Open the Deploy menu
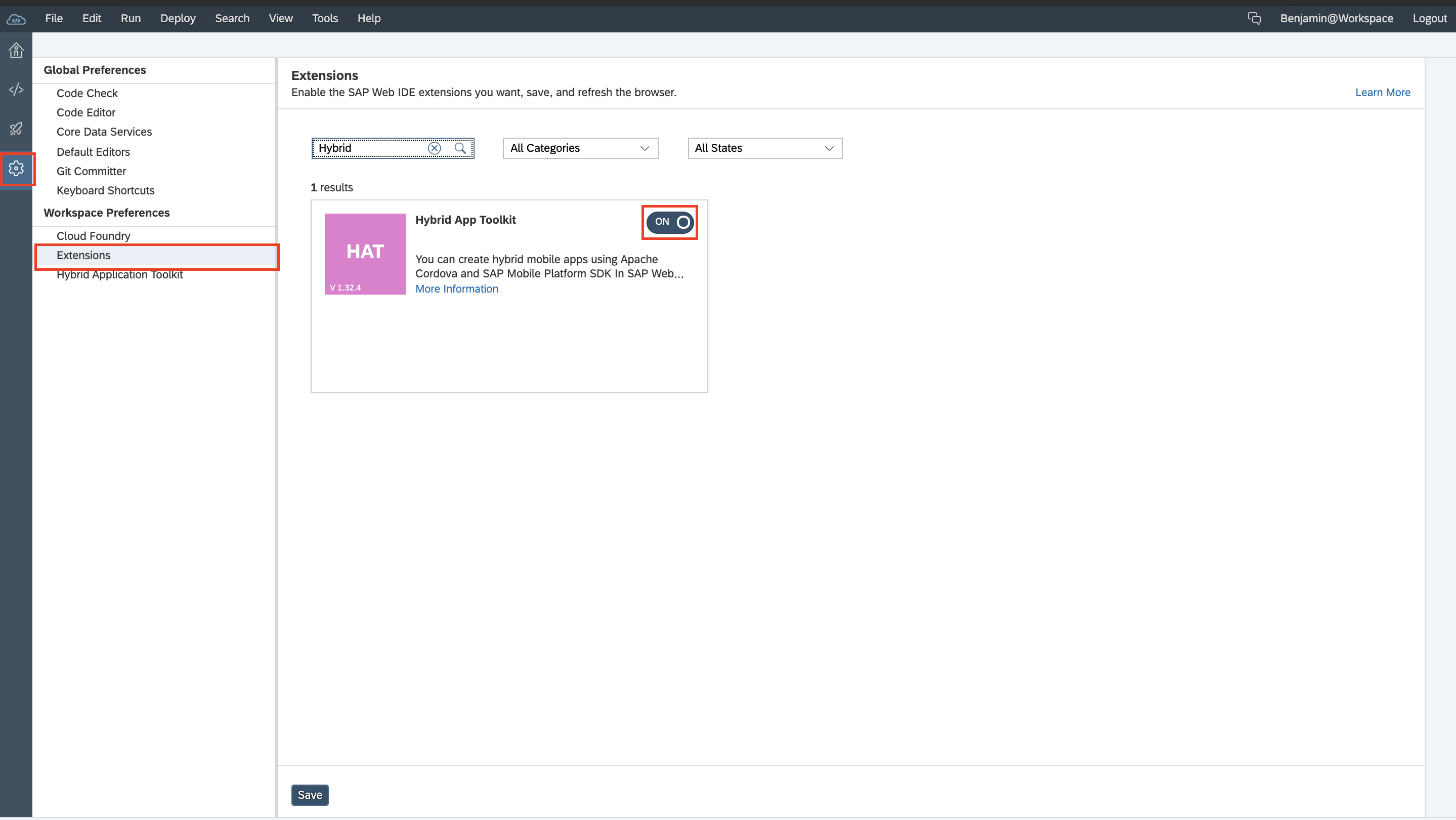Screen dimensions: 1456x820 coord(178,19)
